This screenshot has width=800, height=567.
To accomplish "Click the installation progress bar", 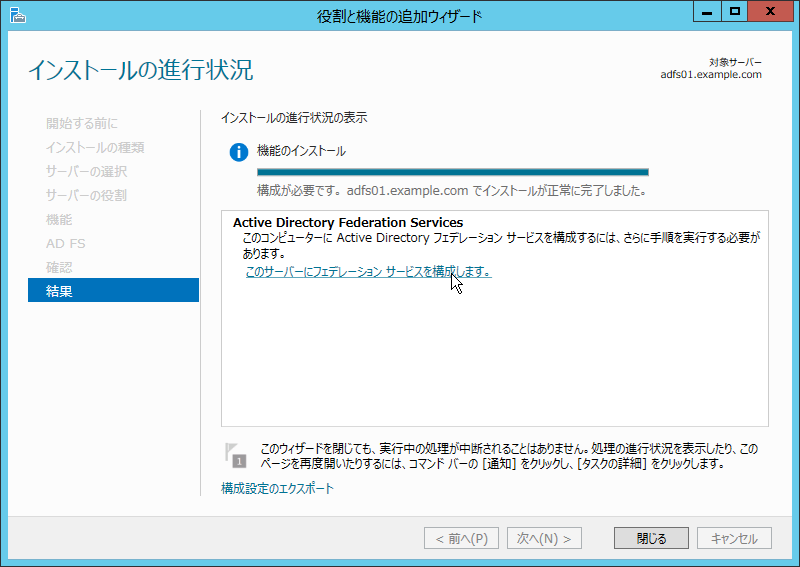I will coord(453,172).
